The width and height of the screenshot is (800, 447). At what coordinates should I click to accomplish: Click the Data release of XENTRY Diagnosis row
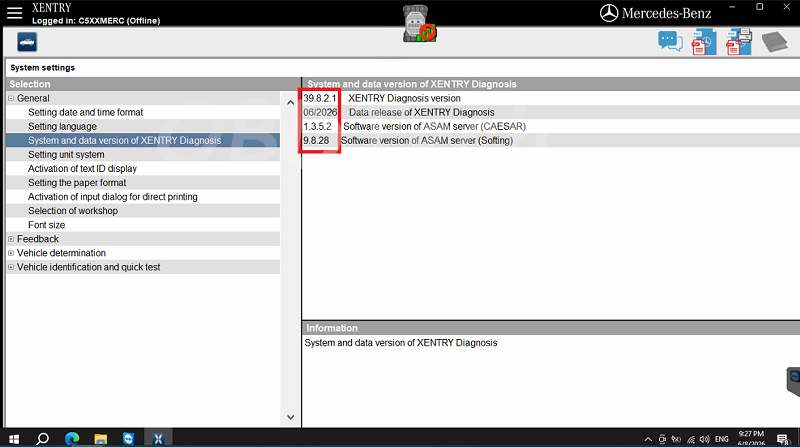tap(551, 112)
